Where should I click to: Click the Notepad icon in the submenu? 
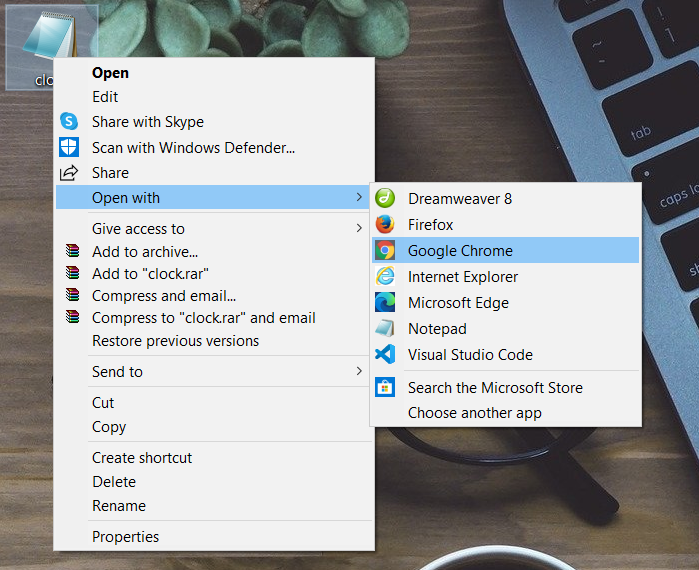point(385,328)
